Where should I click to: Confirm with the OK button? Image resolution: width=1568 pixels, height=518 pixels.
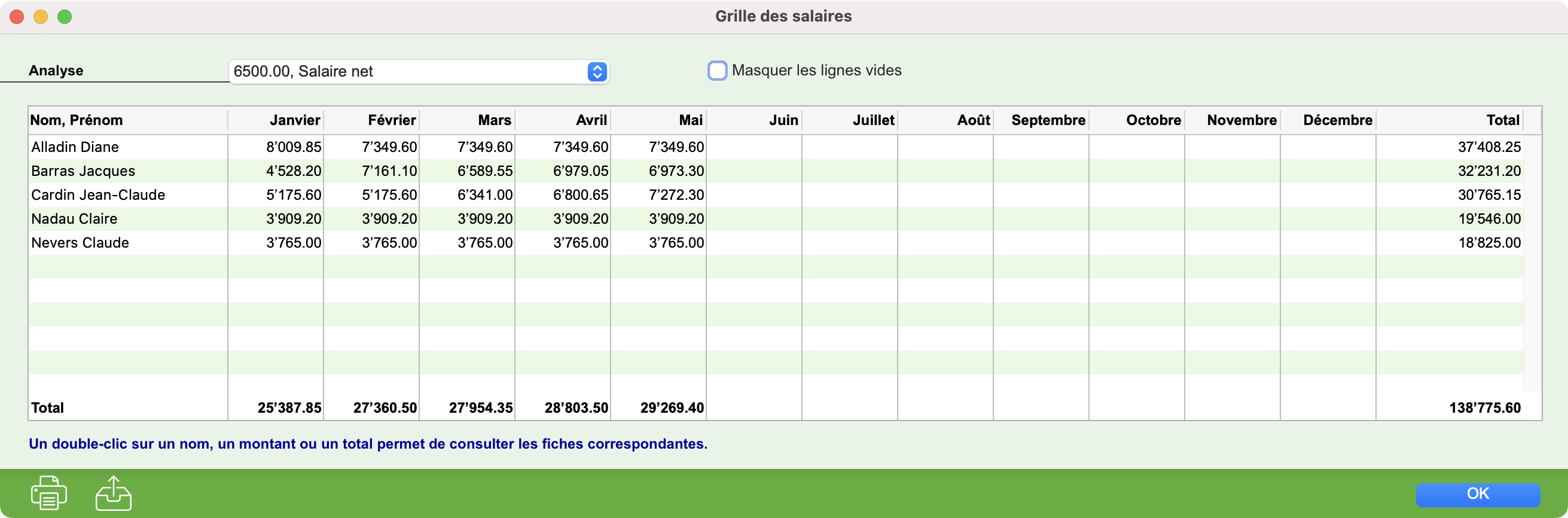pos(1477,493)
